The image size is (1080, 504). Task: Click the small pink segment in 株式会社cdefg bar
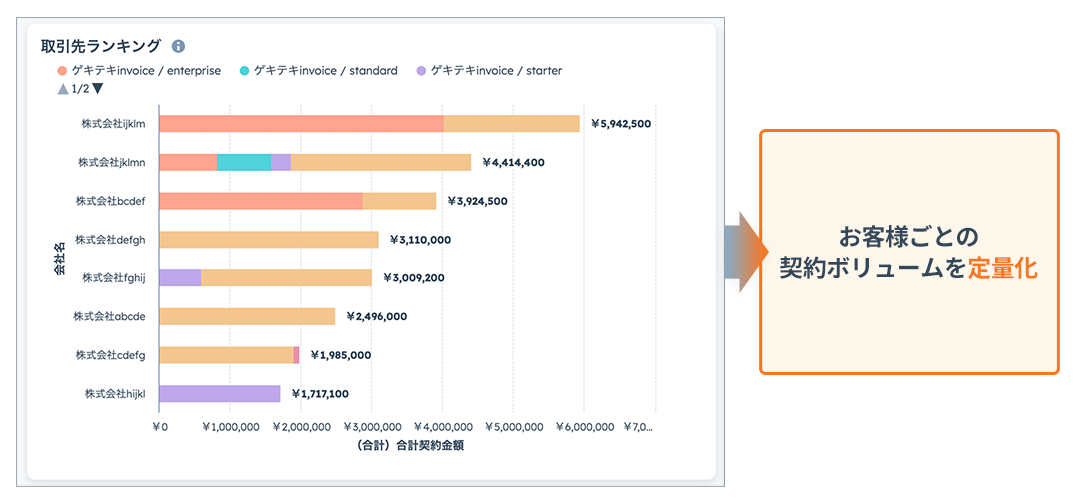[x=296, y=355]
